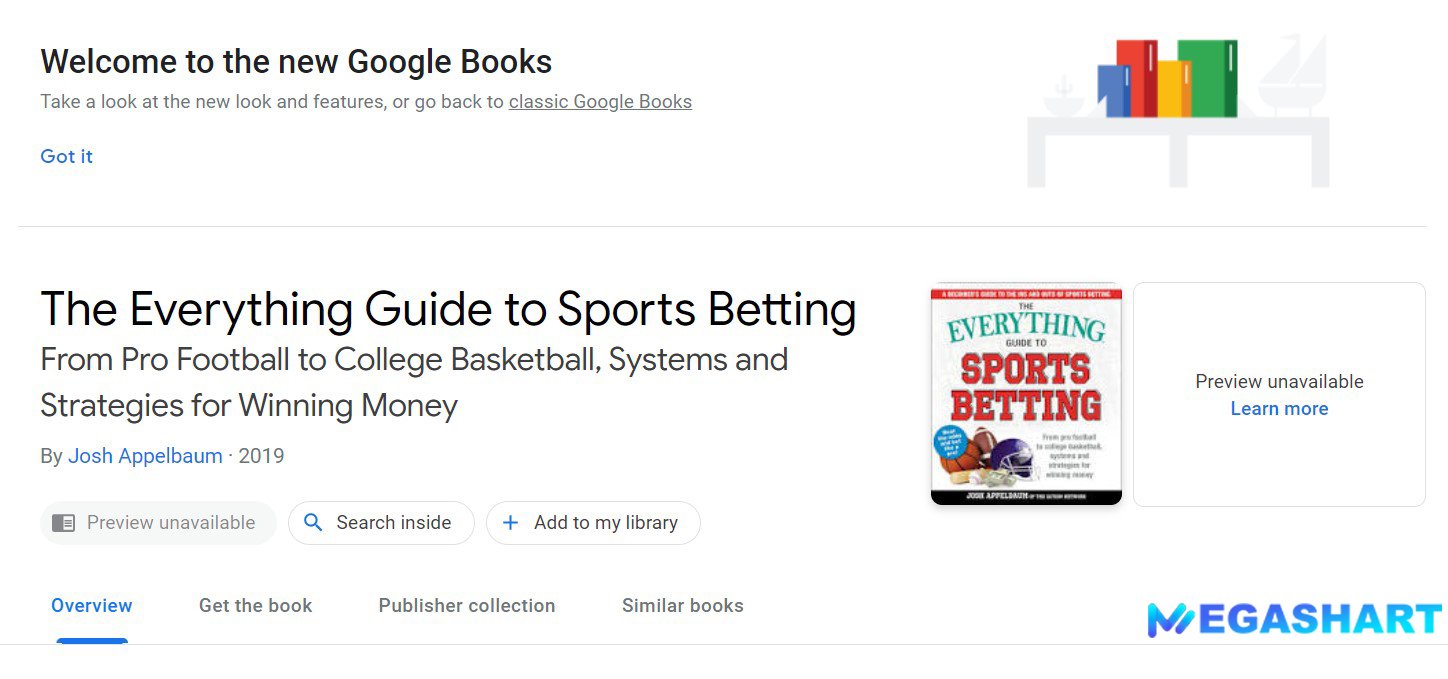Add this book to my library
Viewport: 1448px width, 679px height.
click(x=593, y=522)
